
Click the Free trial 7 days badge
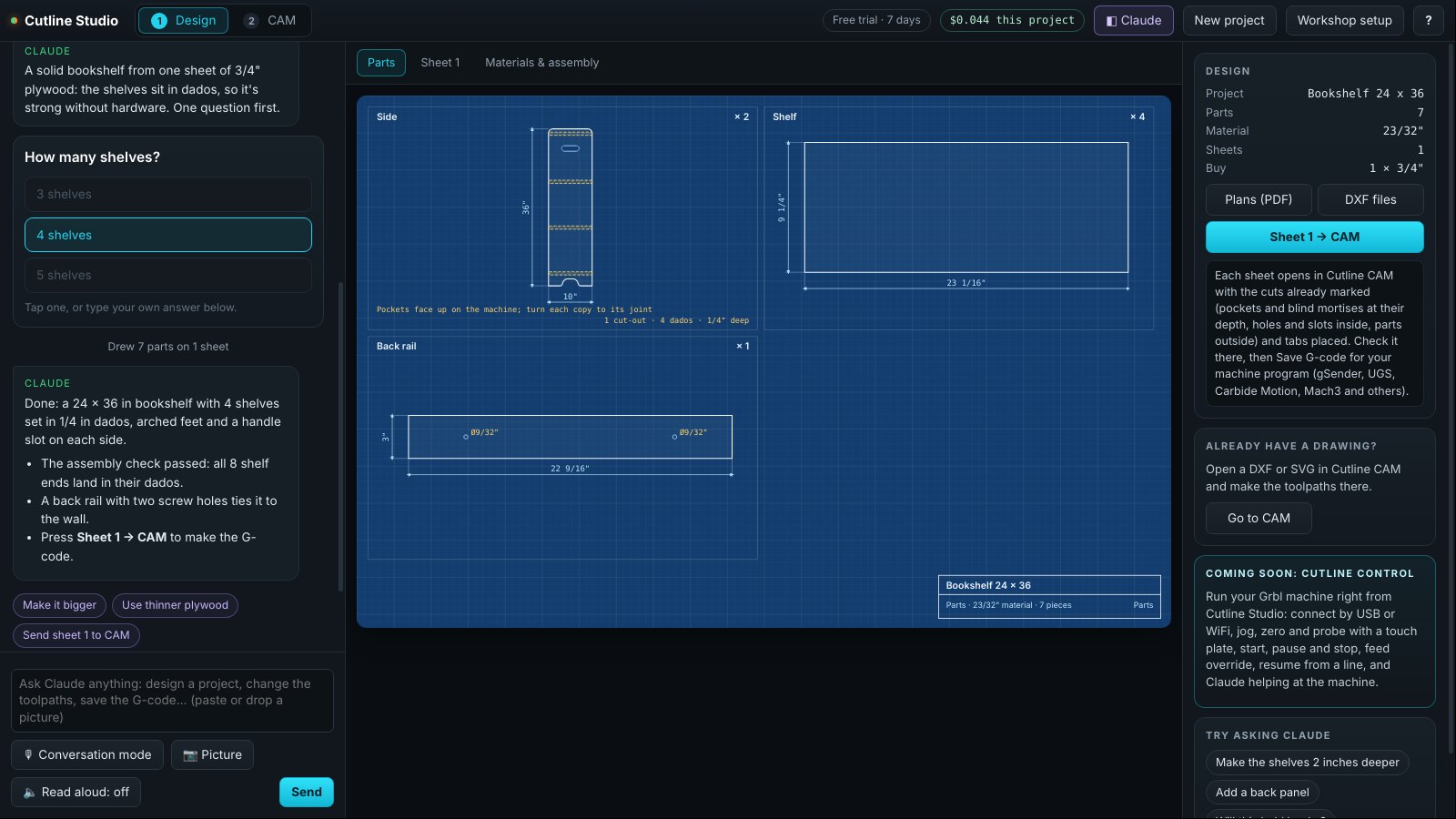point(876,20)
